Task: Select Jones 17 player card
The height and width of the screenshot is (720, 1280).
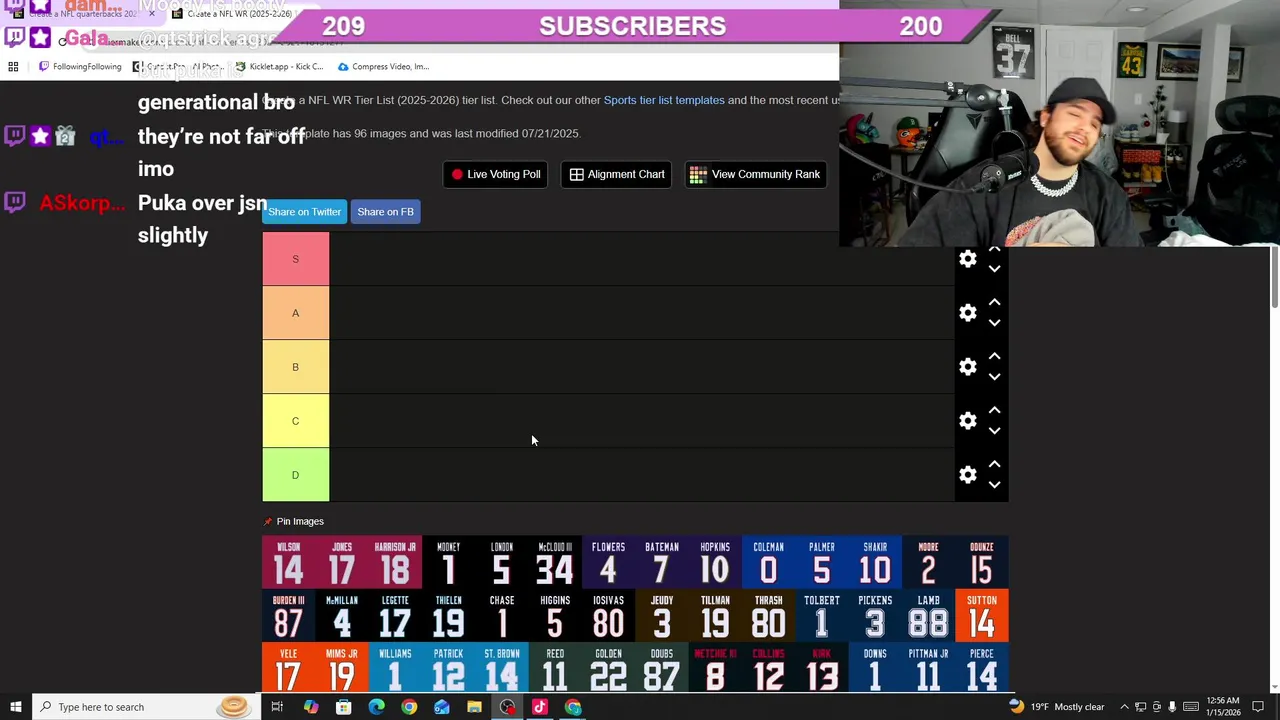Action: click(x=342, y=562)
